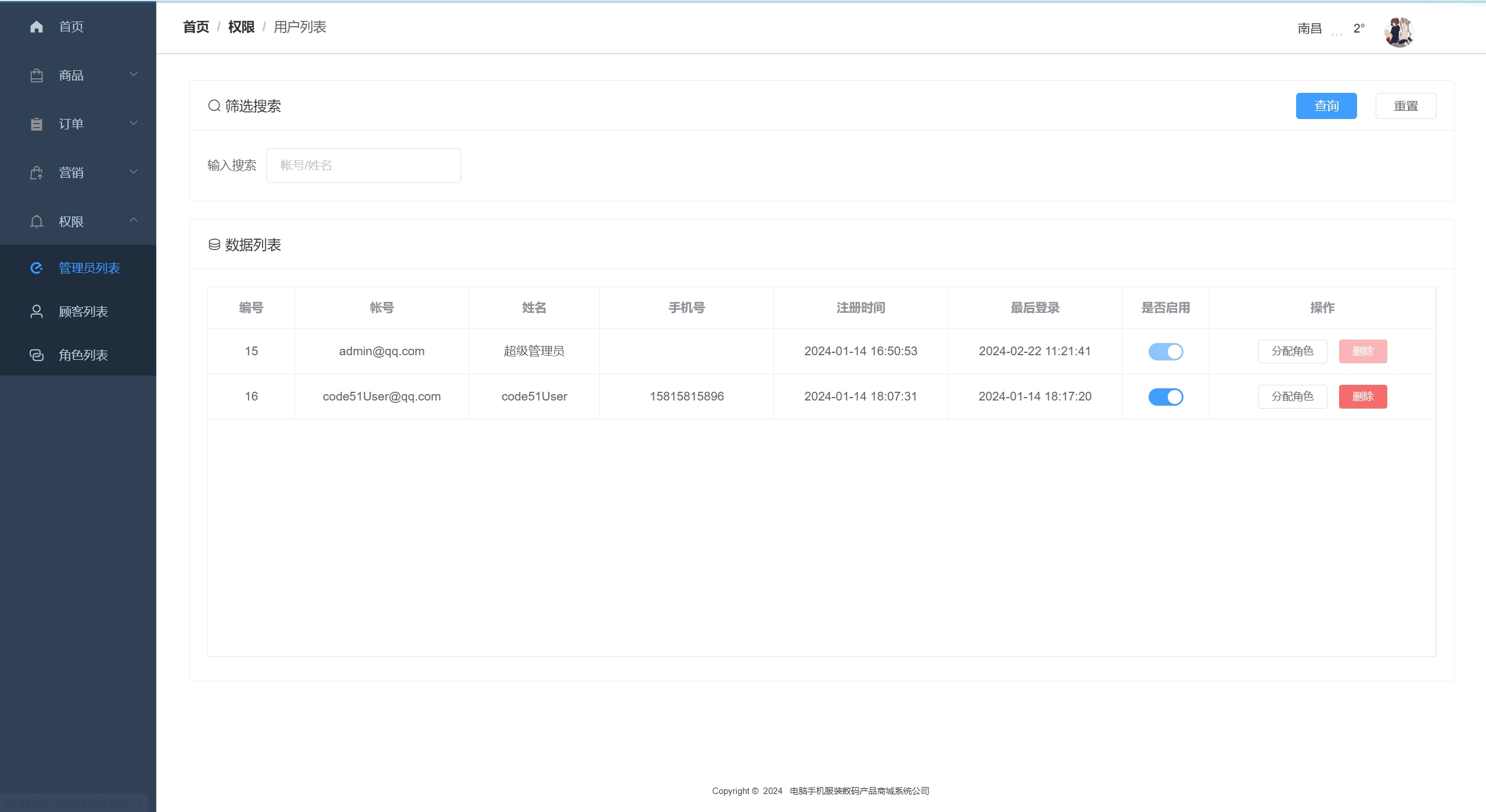This screenshot has height=812, width=1486.
Task: Click the user avatar in the header
Action: (x=1399, y=32)
